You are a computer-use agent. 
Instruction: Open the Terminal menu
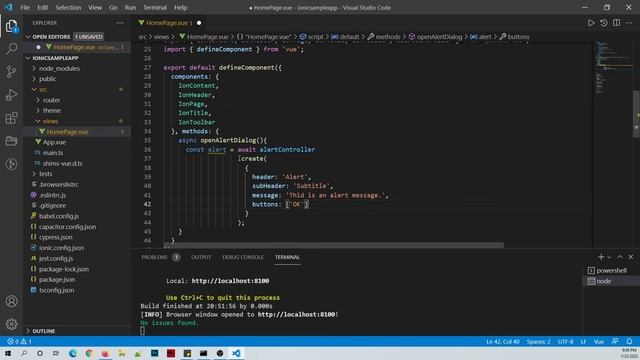pos(155,7)
